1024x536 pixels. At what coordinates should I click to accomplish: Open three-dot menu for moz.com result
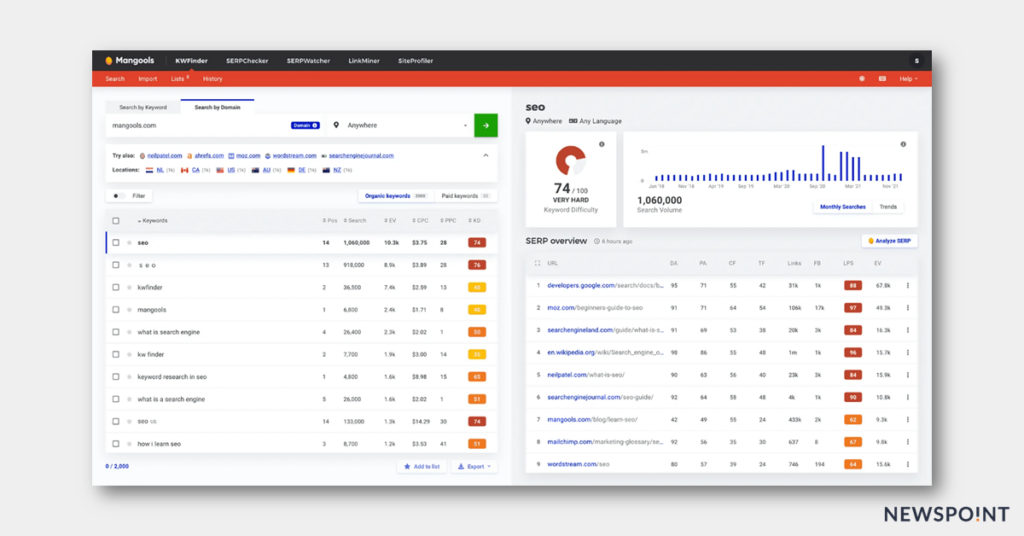908,307
